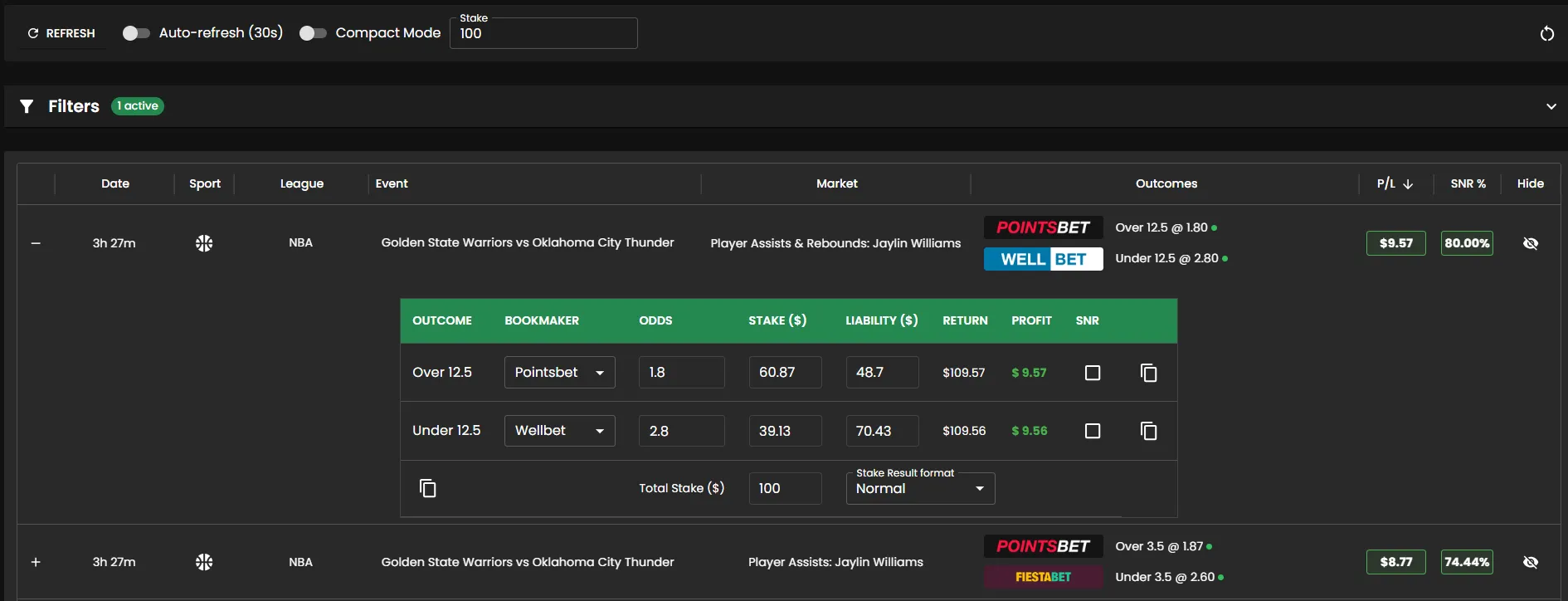
Task: Click 'Over 3.5 @ 1.87' outcome text
Action: click(1159, 546)
